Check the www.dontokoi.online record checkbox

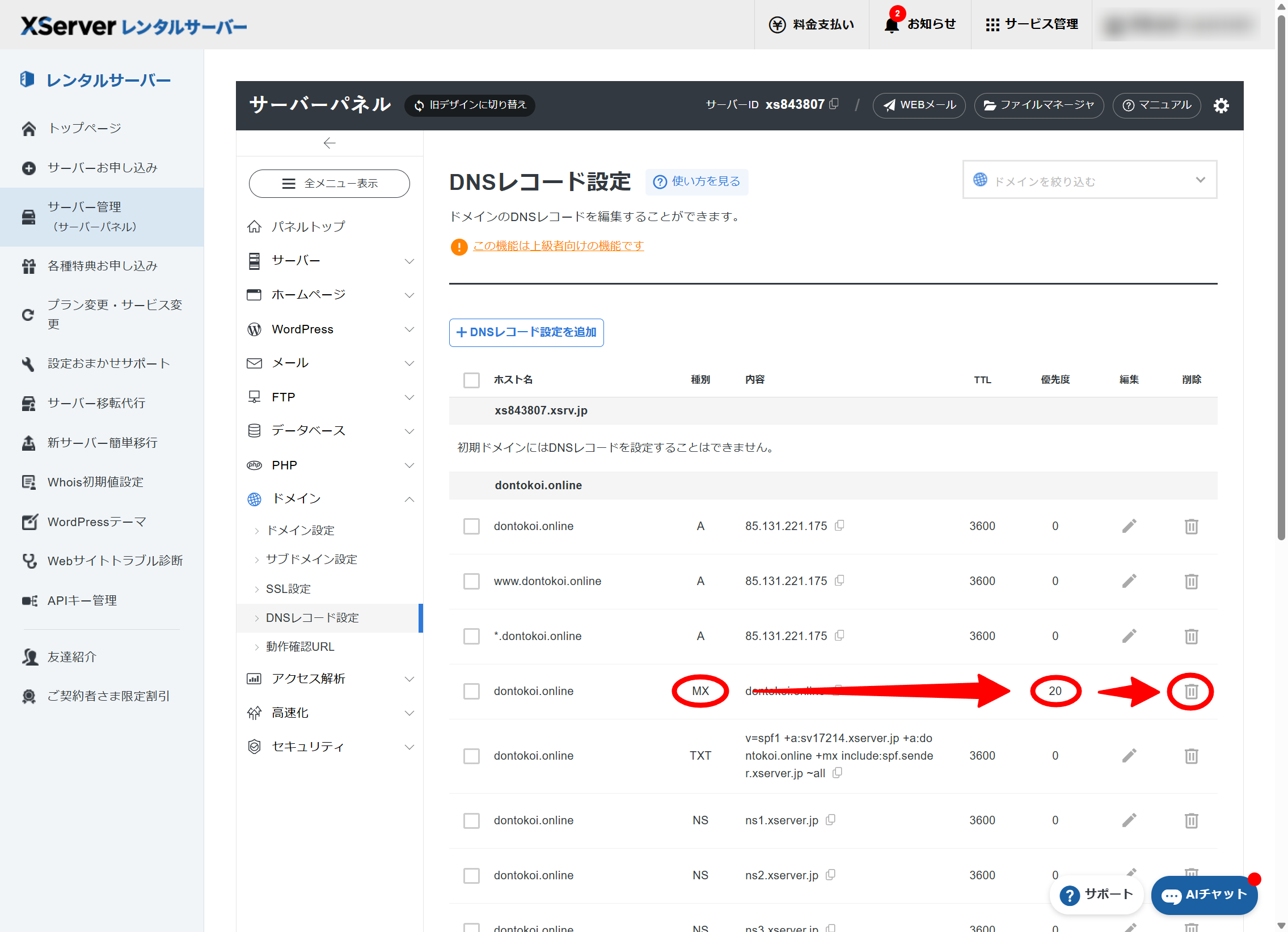pos(471,581)
